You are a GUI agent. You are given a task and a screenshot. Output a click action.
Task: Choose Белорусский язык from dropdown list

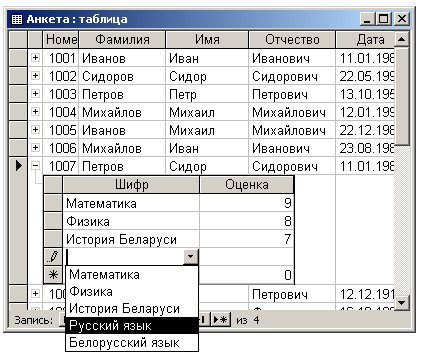[132, 343]
